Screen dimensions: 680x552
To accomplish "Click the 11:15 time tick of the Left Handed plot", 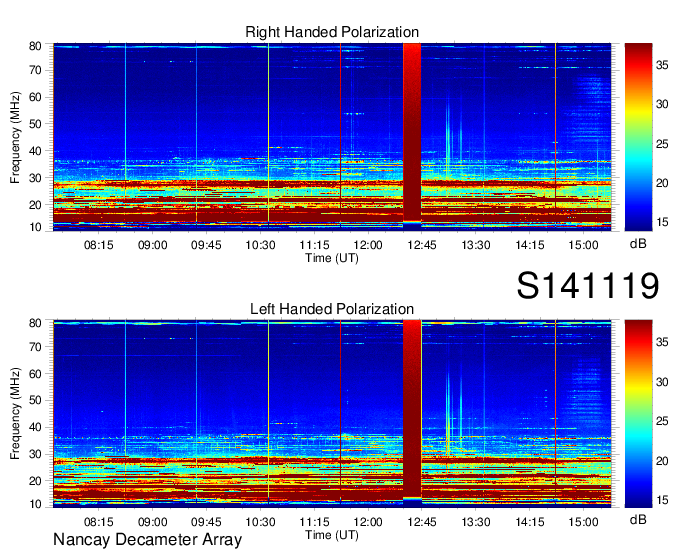I will (314, 522).
